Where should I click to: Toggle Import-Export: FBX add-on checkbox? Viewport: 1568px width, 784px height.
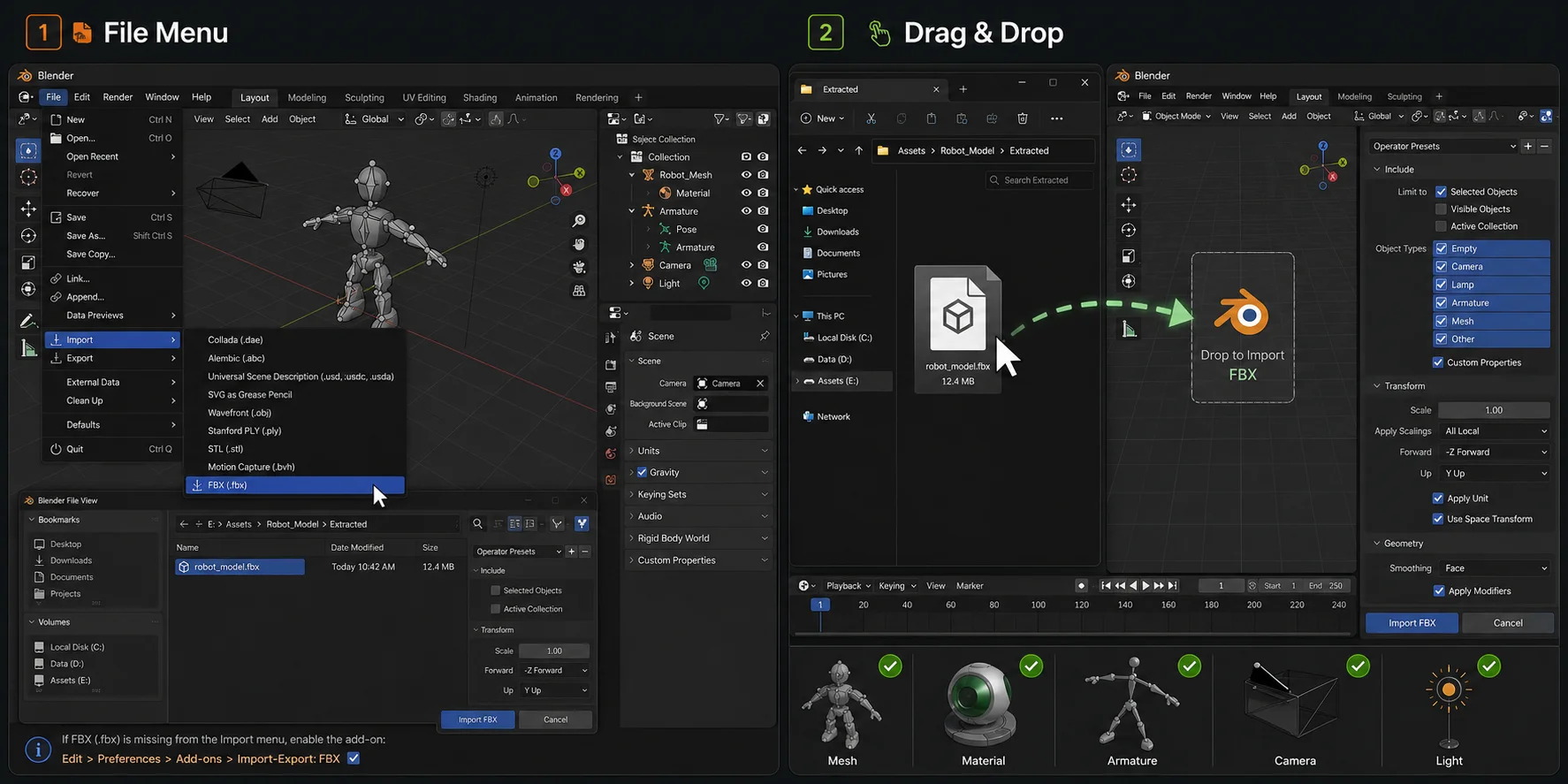click(354, 758)
